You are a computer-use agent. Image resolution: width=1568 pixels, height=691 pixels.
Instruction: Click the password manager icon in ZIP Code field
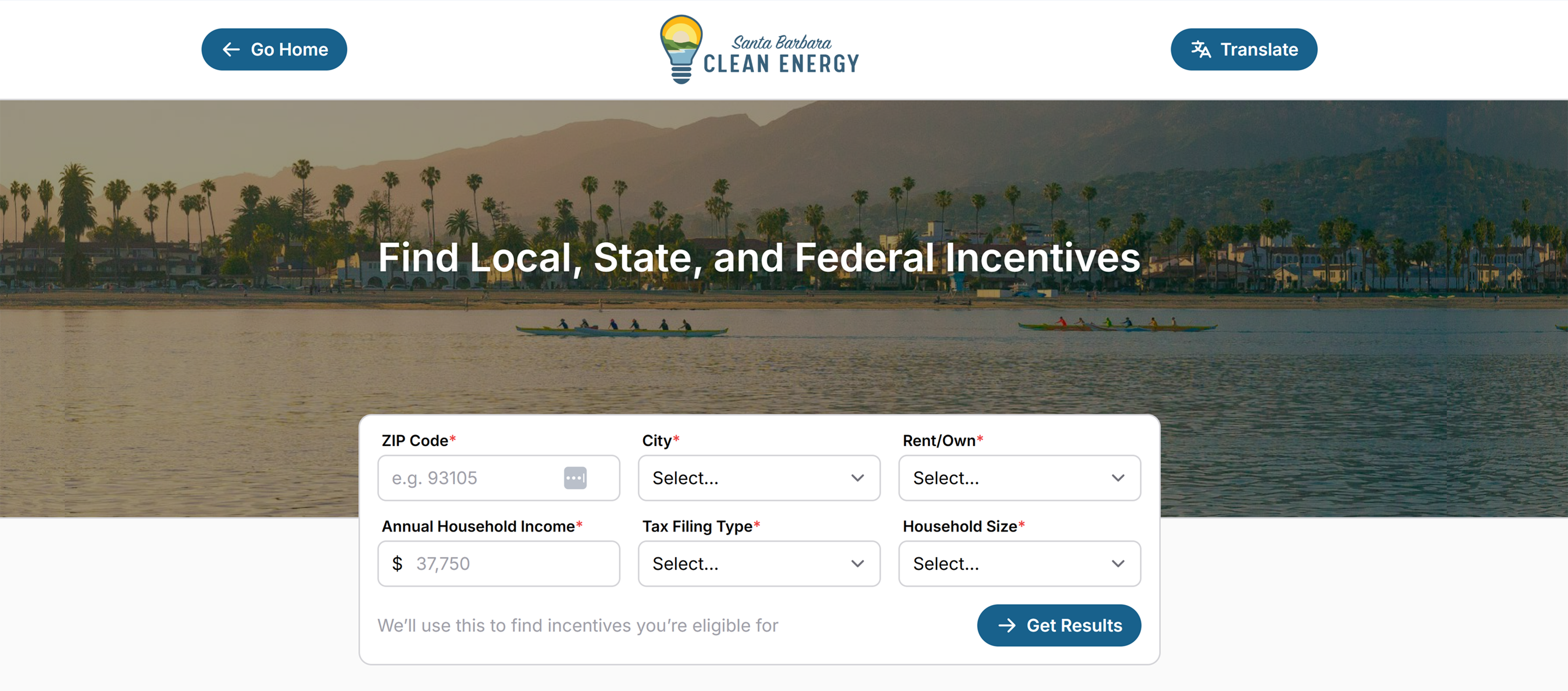pyautogui.click(x=575, y=478)
